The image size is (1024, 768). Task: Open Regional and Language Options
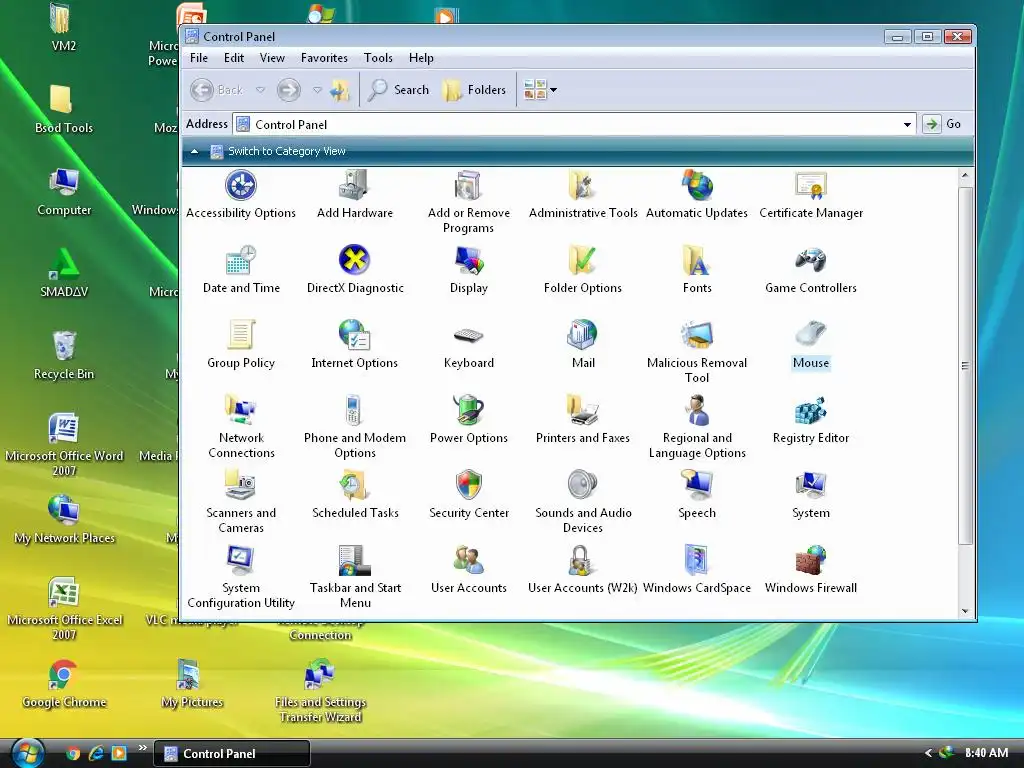(x=697, y=427)
